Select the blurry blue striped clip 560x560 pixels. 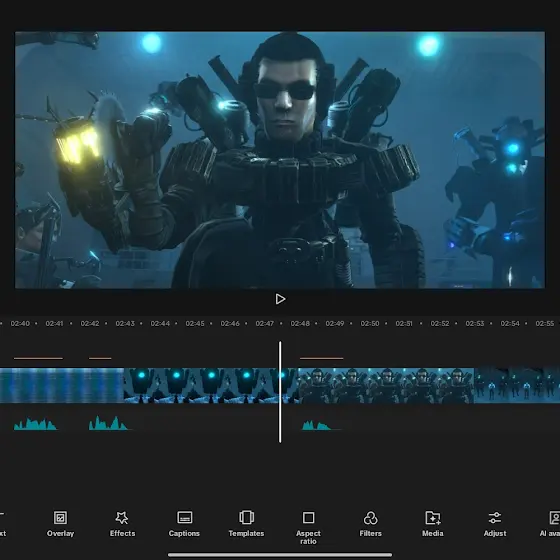coord(62,386)
